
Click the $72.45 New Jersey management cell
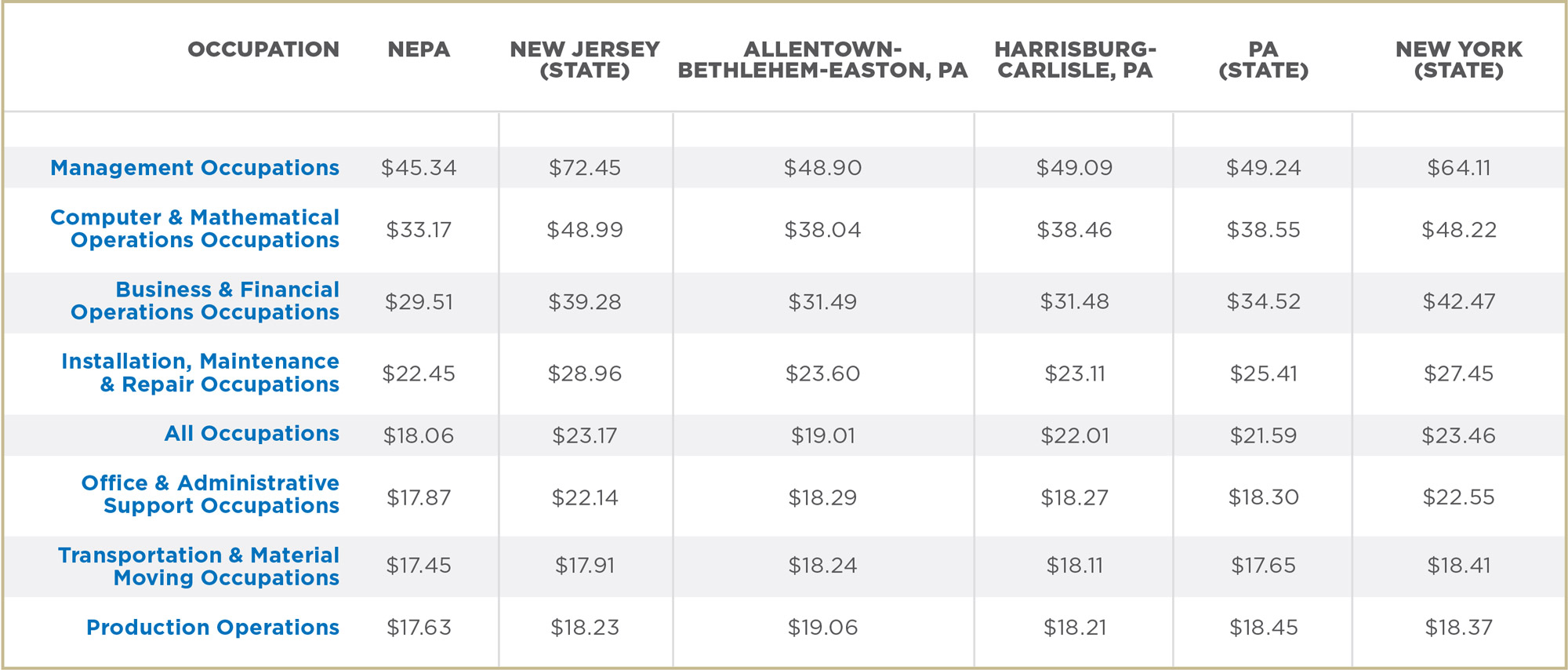click(585, 168)
